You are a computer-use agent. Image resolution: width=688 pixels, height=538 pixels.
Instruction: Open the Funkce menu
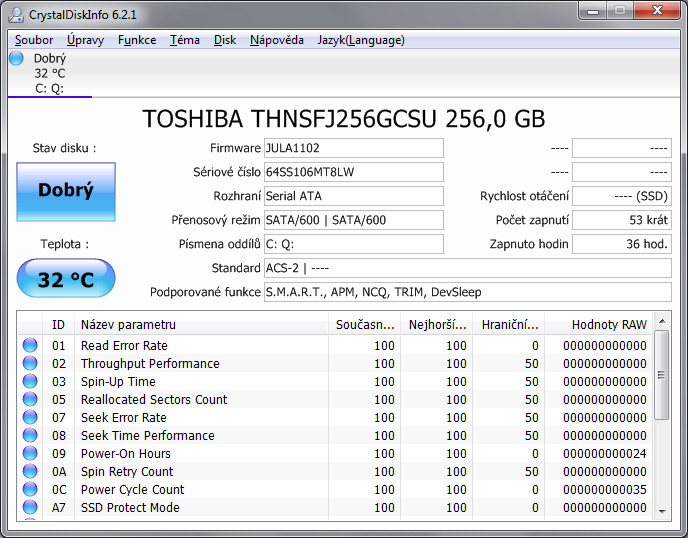pyautogui.click(x=136, y=40)
